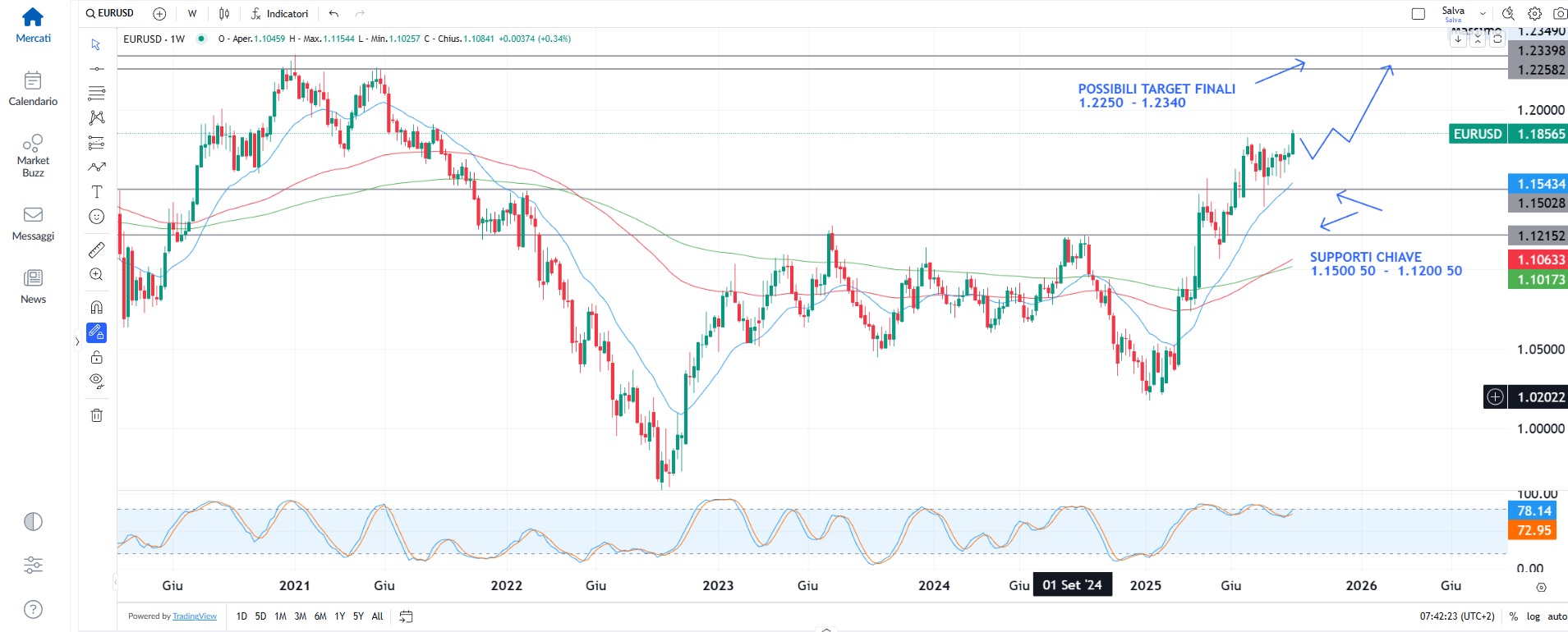Expand the Salva dropdown arrow
The width and height of the screenshot is (1568, 632).
pos(1483,13)
